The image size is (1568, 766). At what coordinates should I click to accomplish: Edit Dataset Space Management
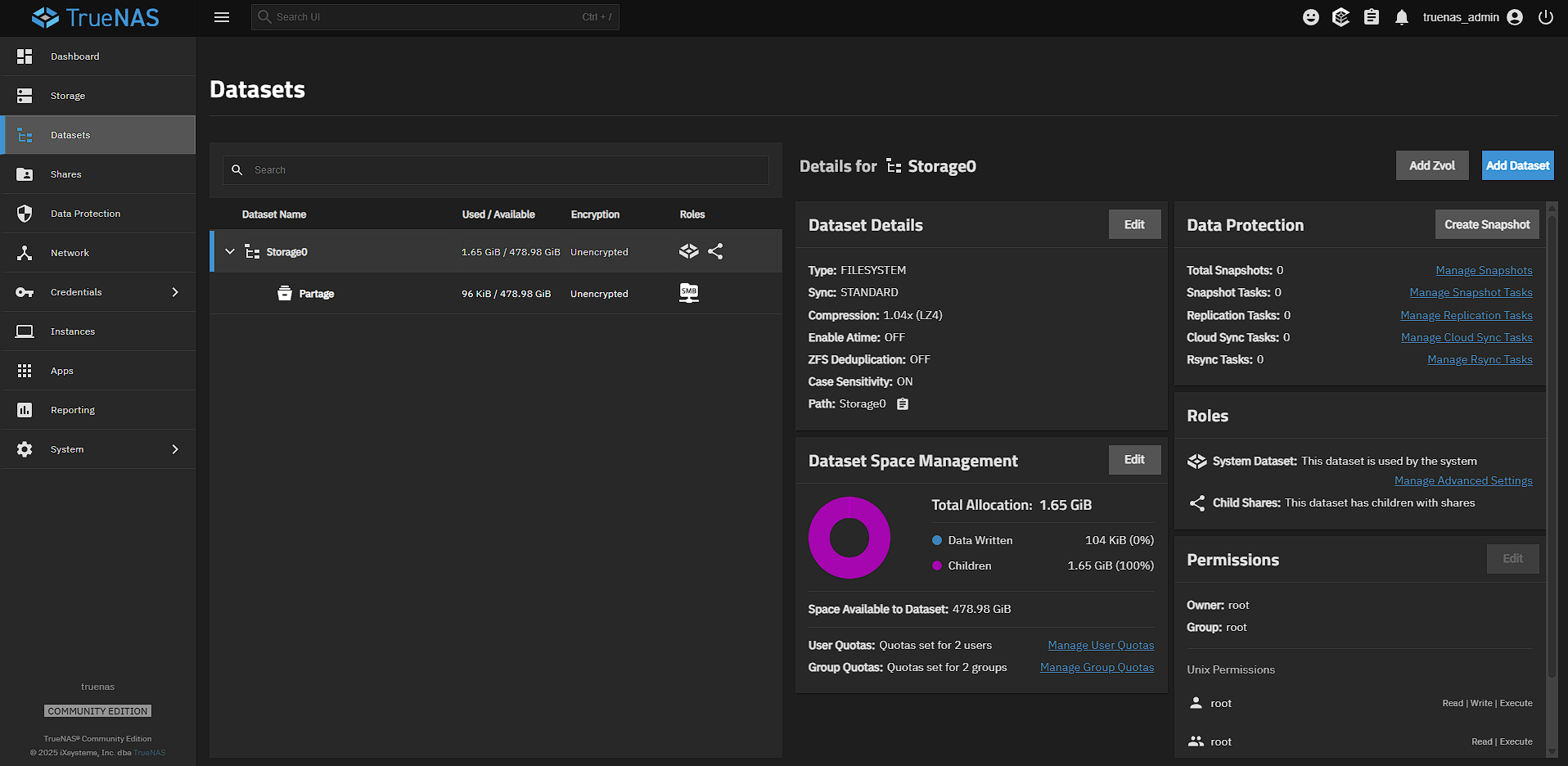coord(1134,459)
